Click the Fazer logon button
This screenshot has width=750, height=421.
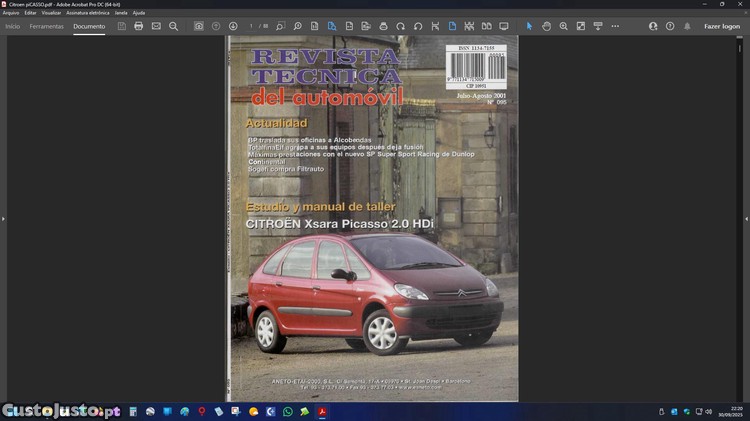(x=722, y=26)
